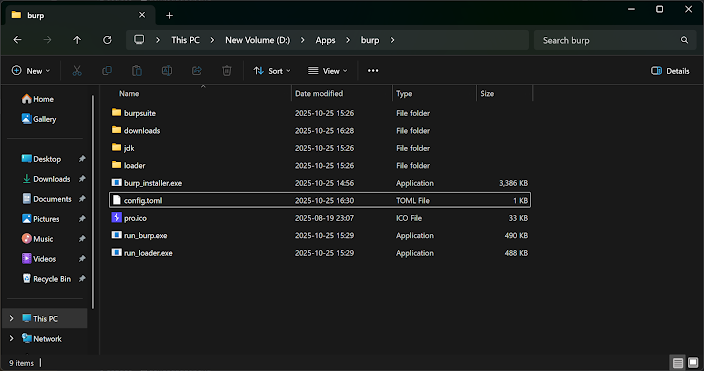Screen dimensions: 704x371
Task: Select the jdk folder name
Action: [129, 148]
